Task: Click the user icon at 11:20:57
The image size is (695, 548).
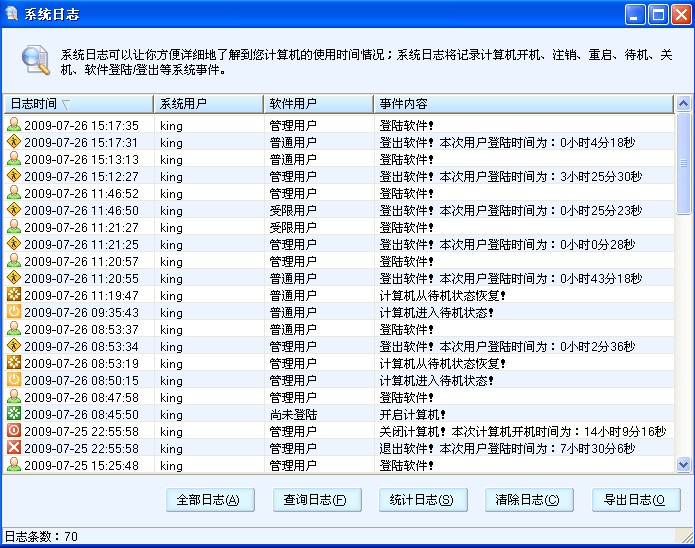Action: [14, 261]
